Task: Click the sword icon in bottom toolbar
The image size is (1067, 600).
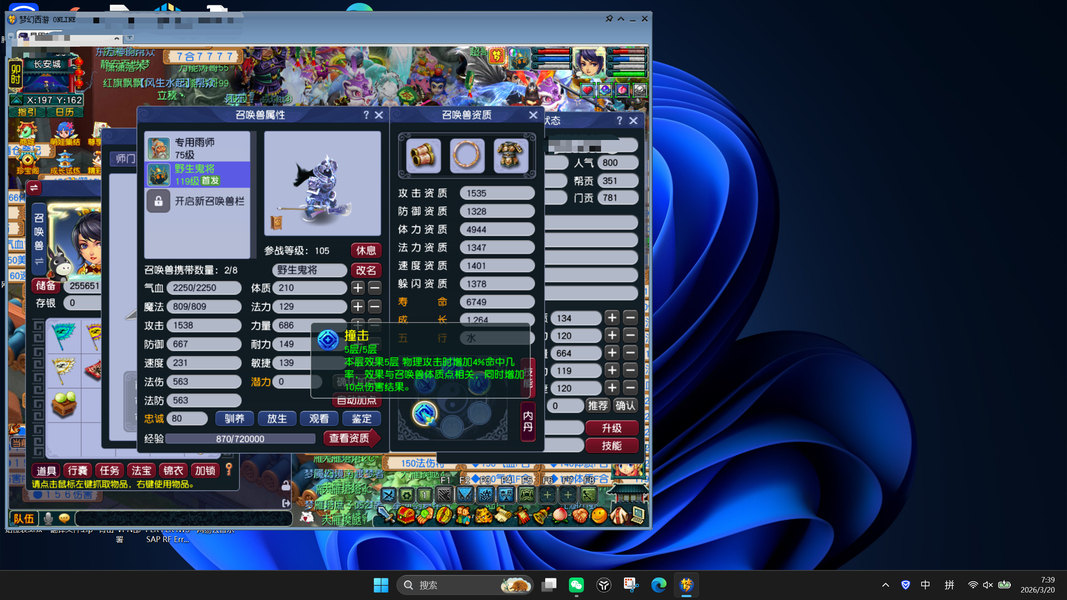Action: tap(385, 516)
